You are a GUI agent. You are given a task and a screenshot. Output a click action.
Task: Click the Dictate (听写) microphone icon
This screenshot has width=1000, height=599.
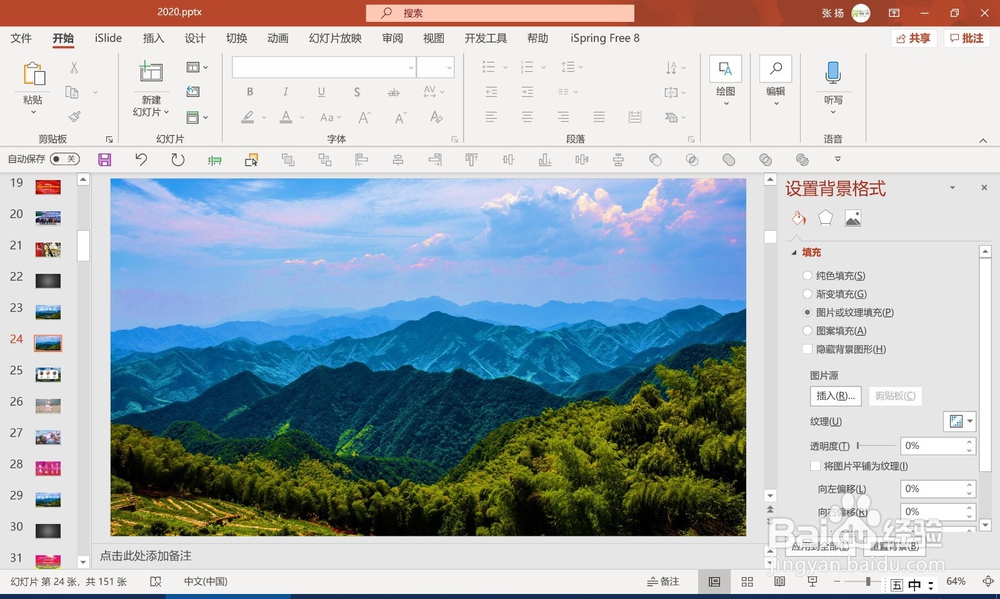832,72
